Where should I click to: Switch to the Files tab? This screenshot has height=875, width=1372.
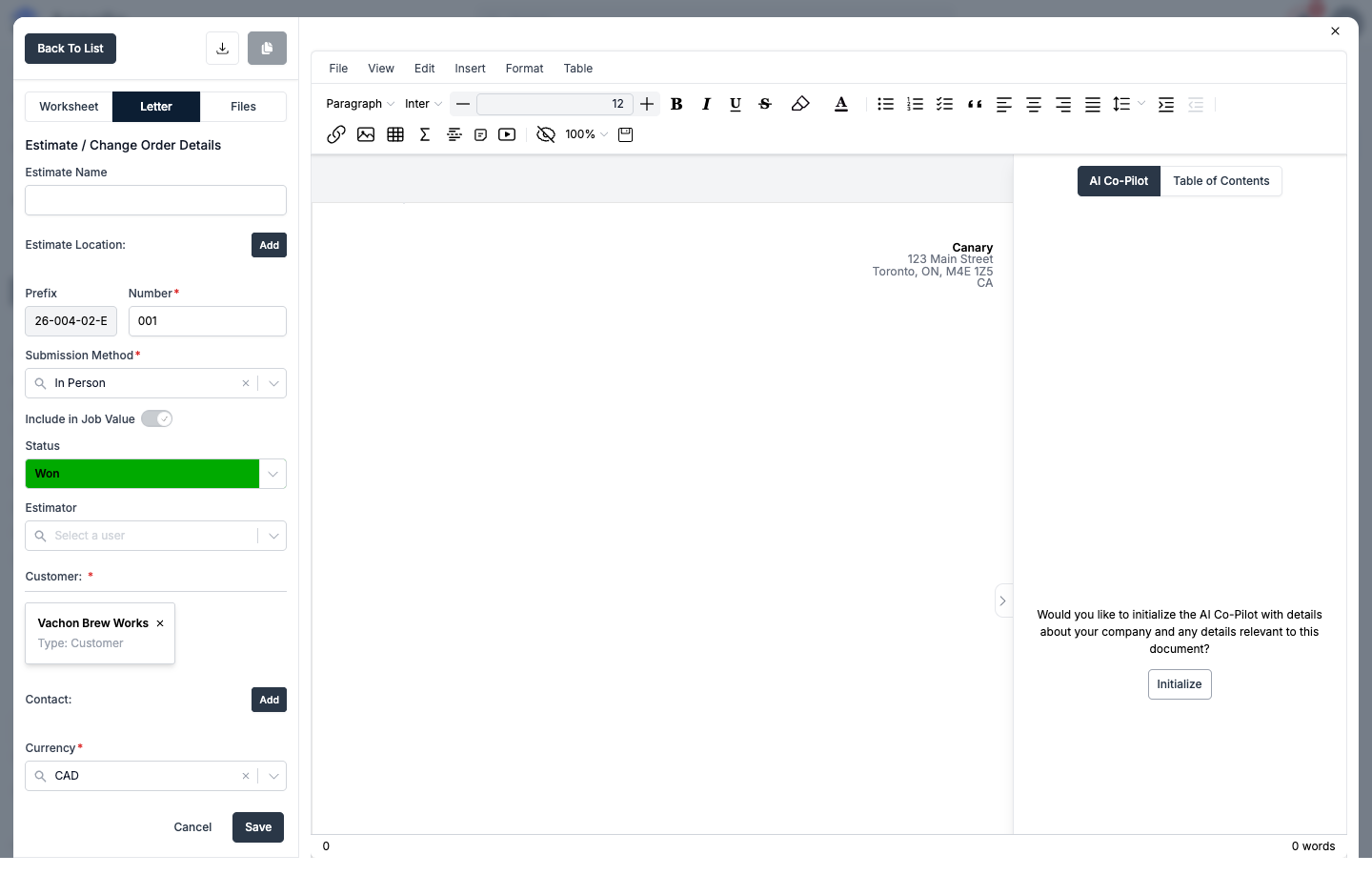pos(243,107)
